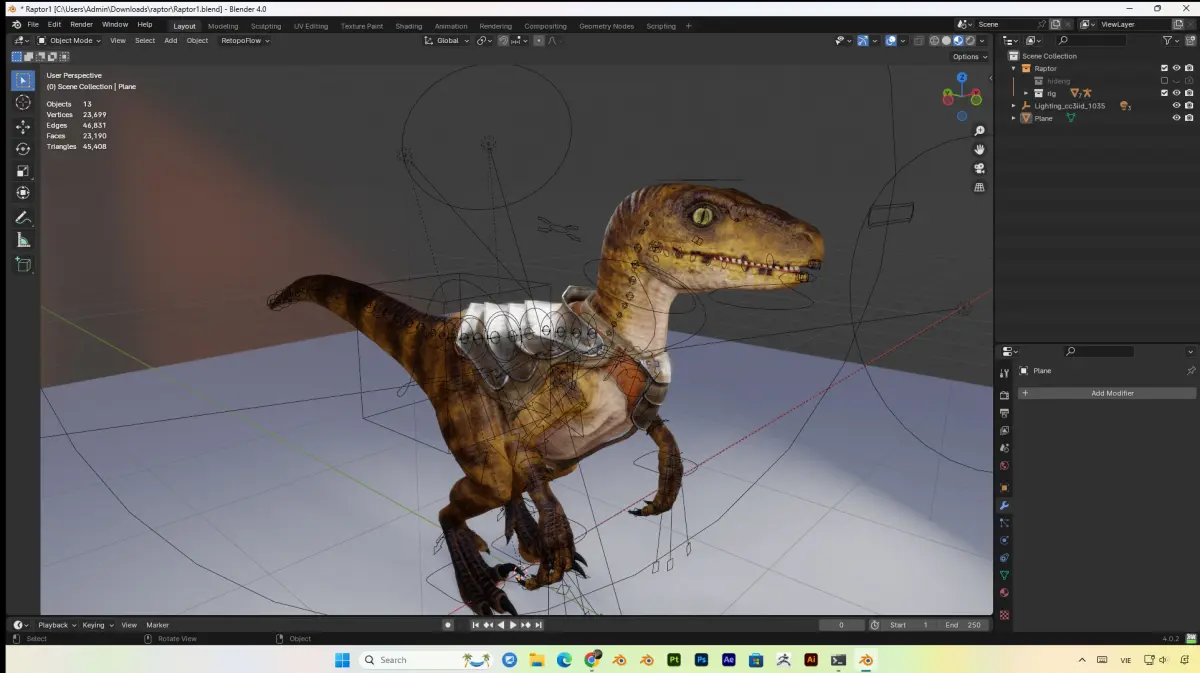The width and height of the screenshot is (1200, 673).
Task: Hide the Plane object in viewport
Action: tap(1176, 118)
